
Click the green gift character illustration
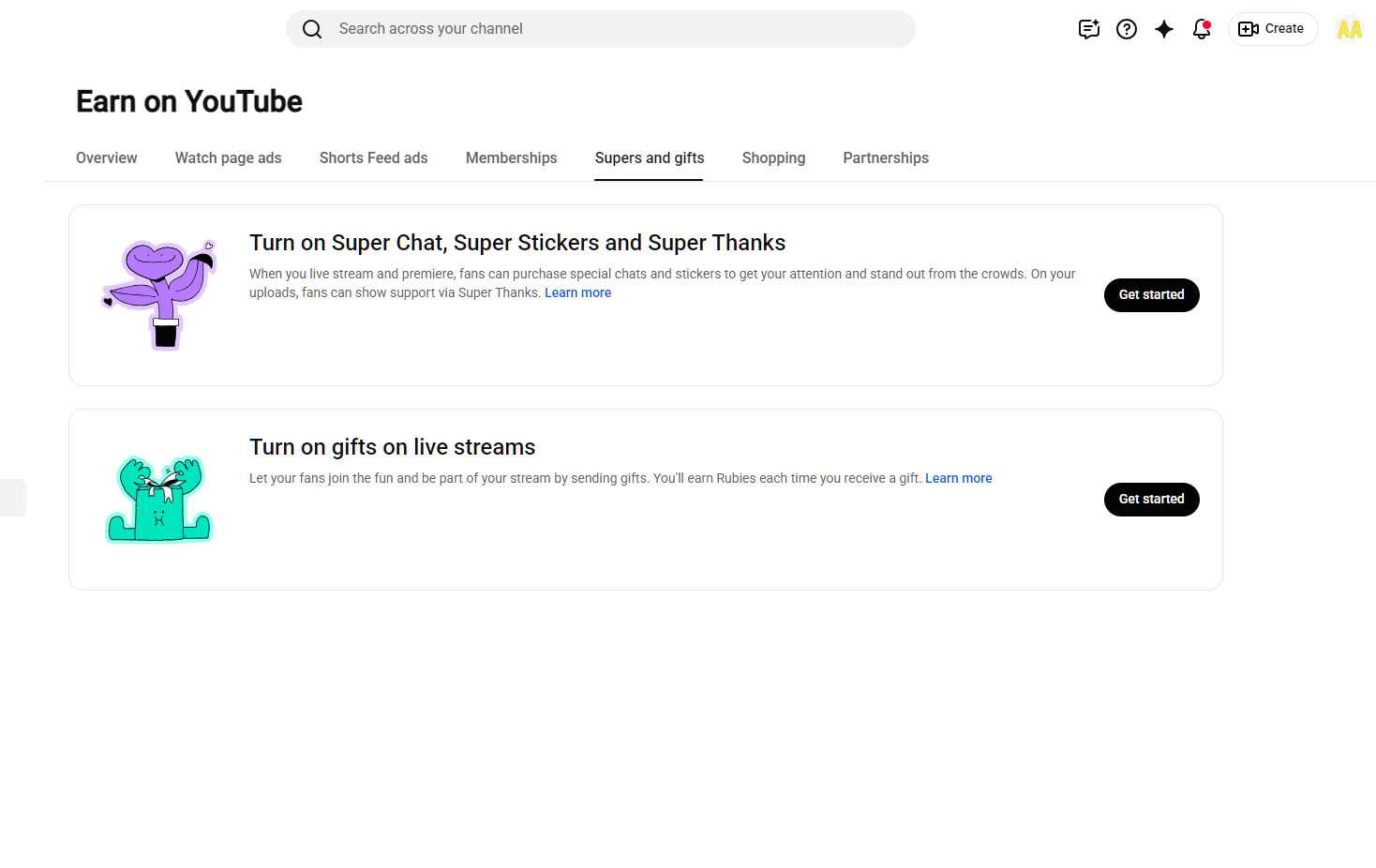coord(159,499)
